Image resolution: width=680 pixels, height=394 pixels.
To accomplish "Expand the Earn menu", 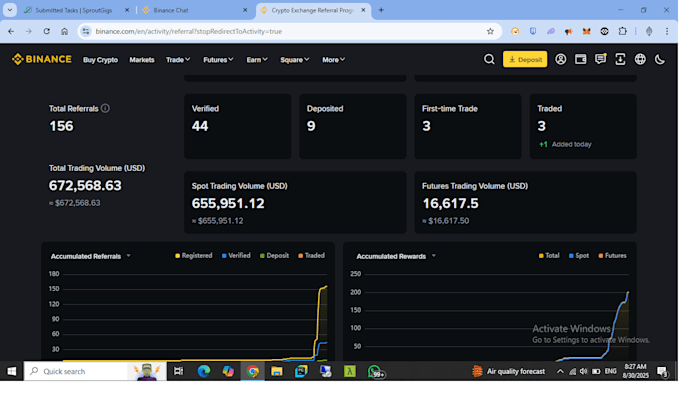I will (257, 60).
